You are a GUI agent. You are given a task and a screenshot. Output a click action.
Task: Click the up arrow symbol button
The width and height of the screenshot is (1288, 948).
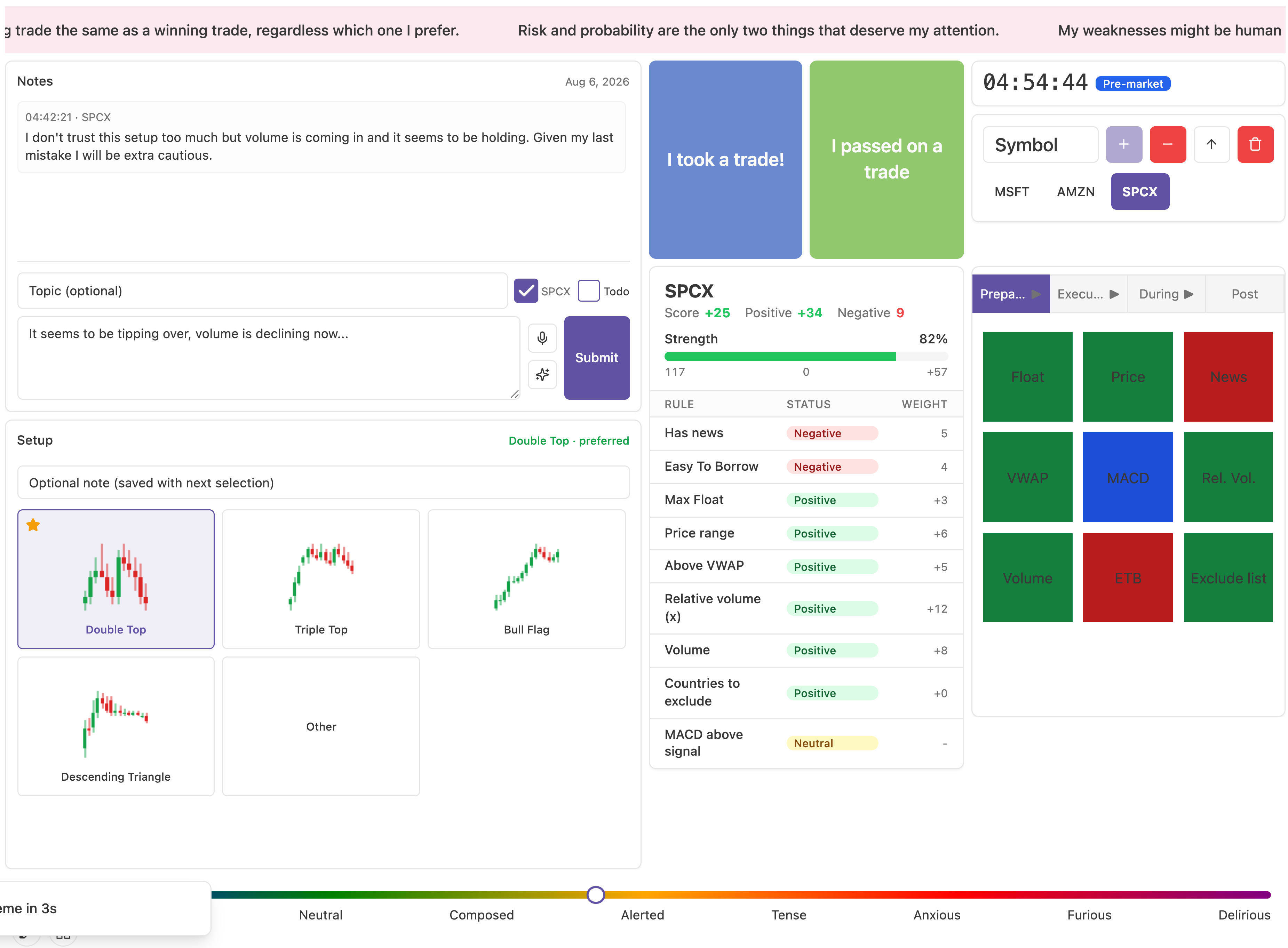(x=1211, y=145)
